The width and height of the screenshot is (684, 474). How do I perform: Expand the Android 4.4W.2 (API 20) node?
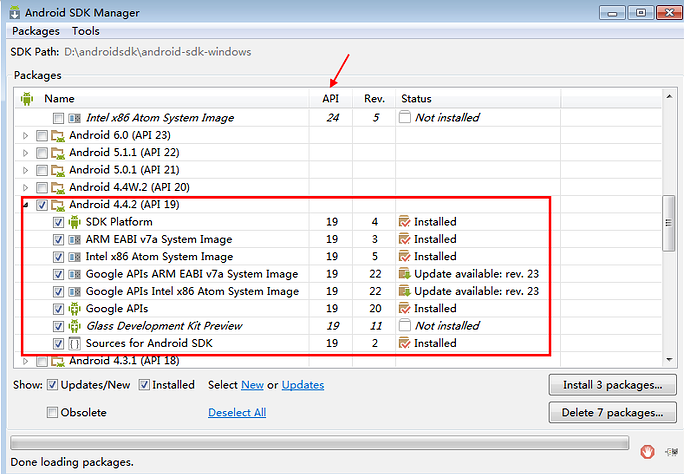pyautogui.click(x=26, y=188)
